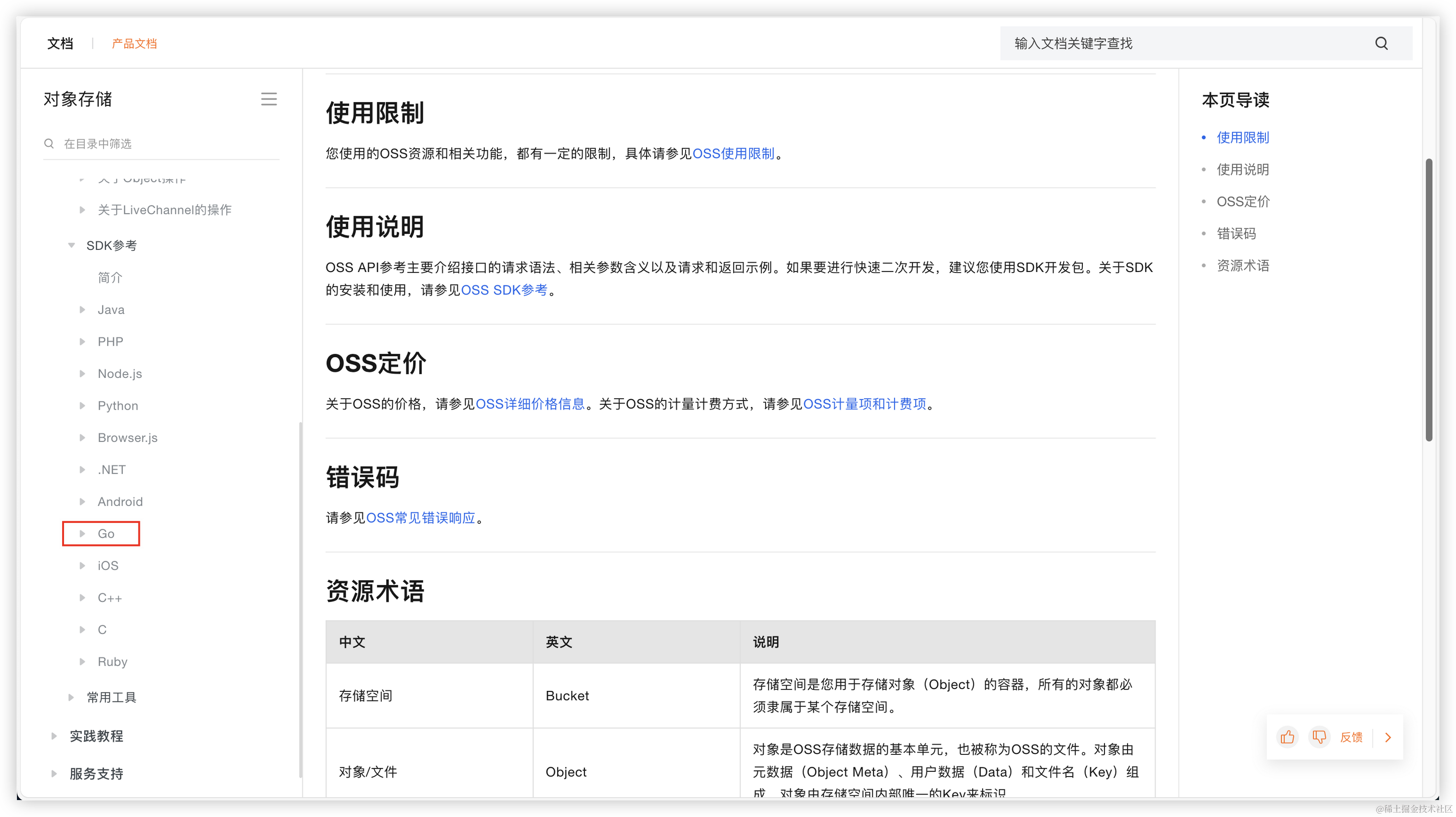Click the thumbs-down feedback icon
The image size is (1456, 817).
click(1319, 737)
